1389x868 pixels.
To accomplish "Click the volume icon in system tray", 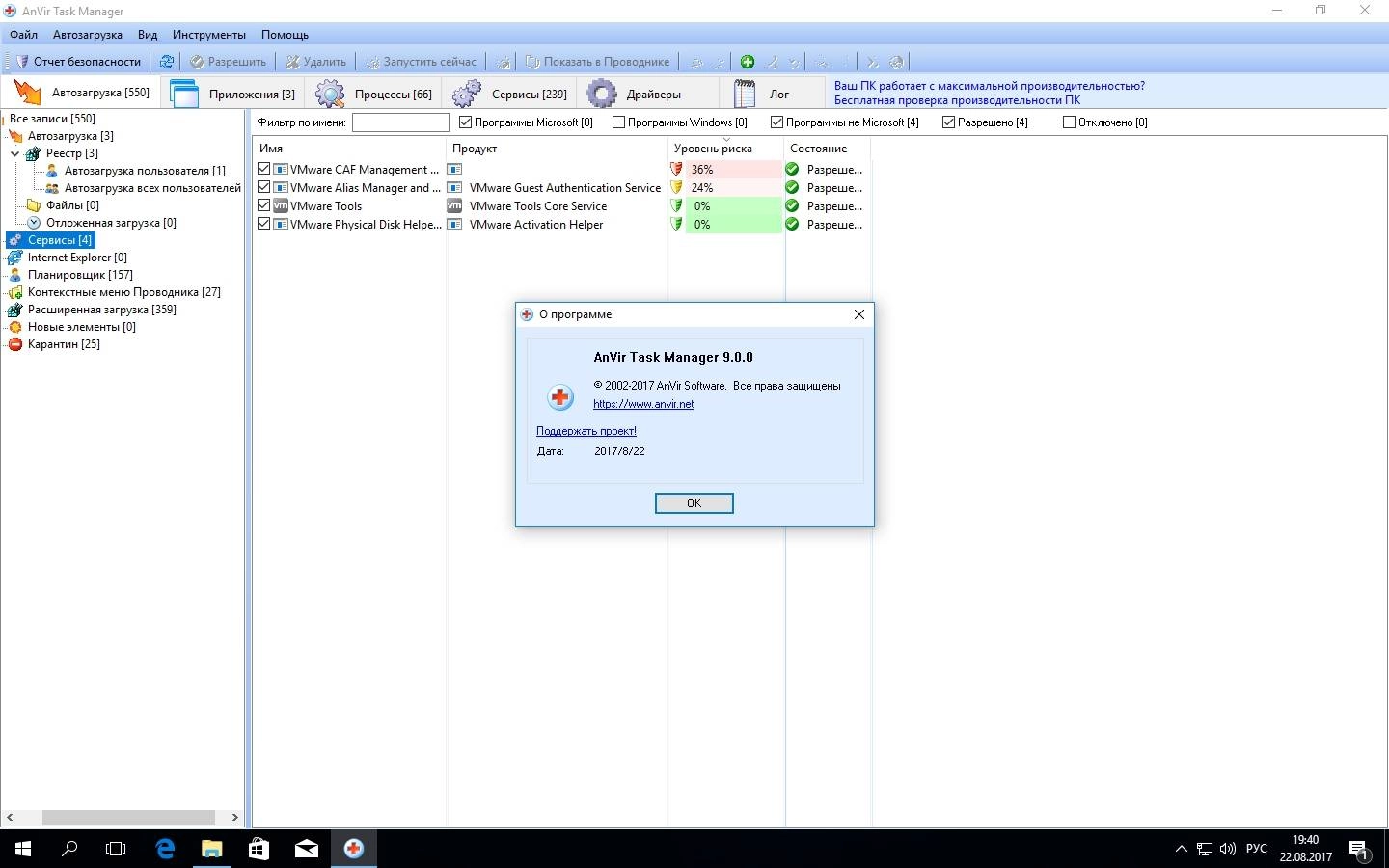I will 1227,849.
